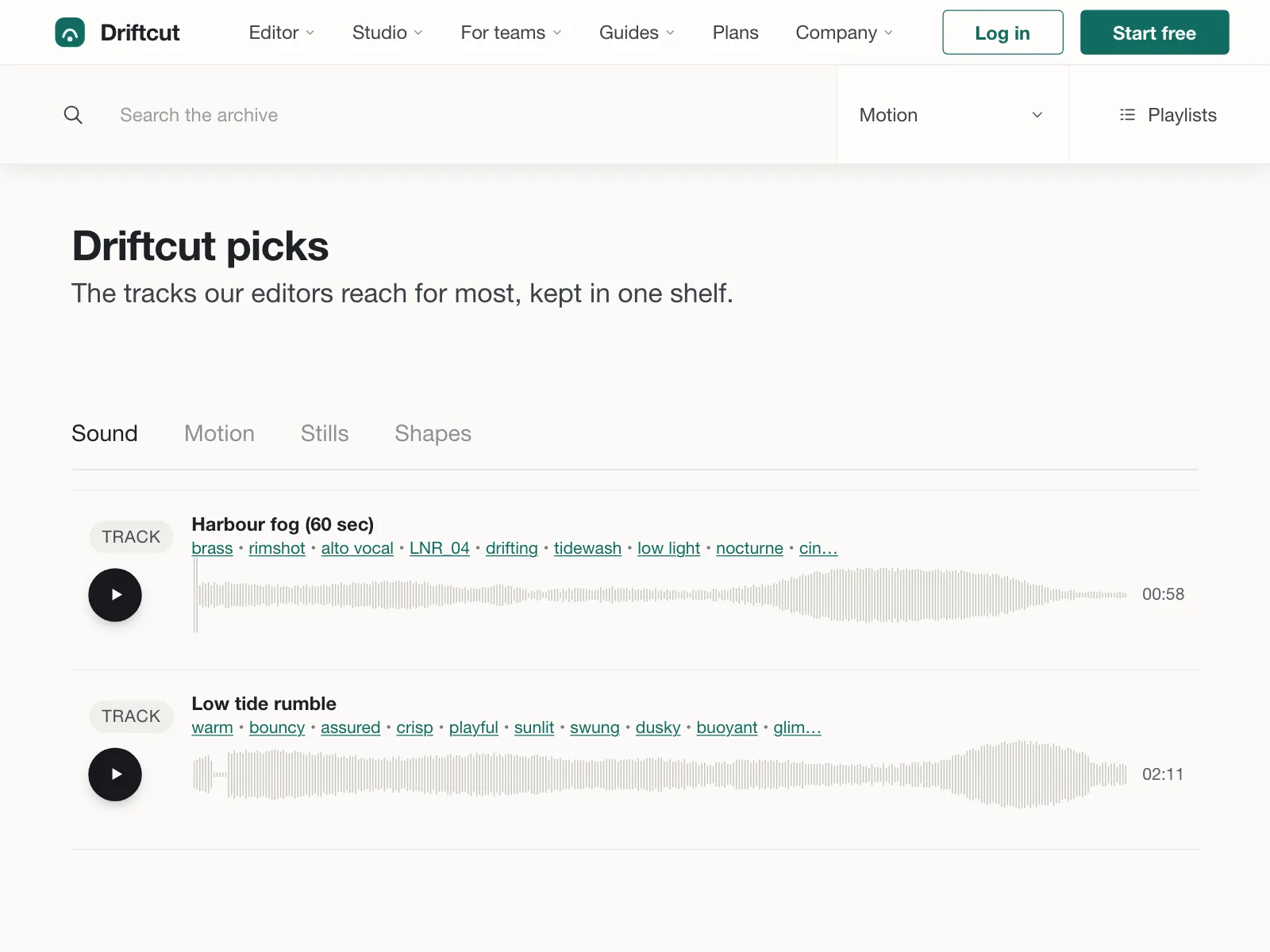Expand the Company menu
This screenshot has height=952, width=1270.
point(845,33)
